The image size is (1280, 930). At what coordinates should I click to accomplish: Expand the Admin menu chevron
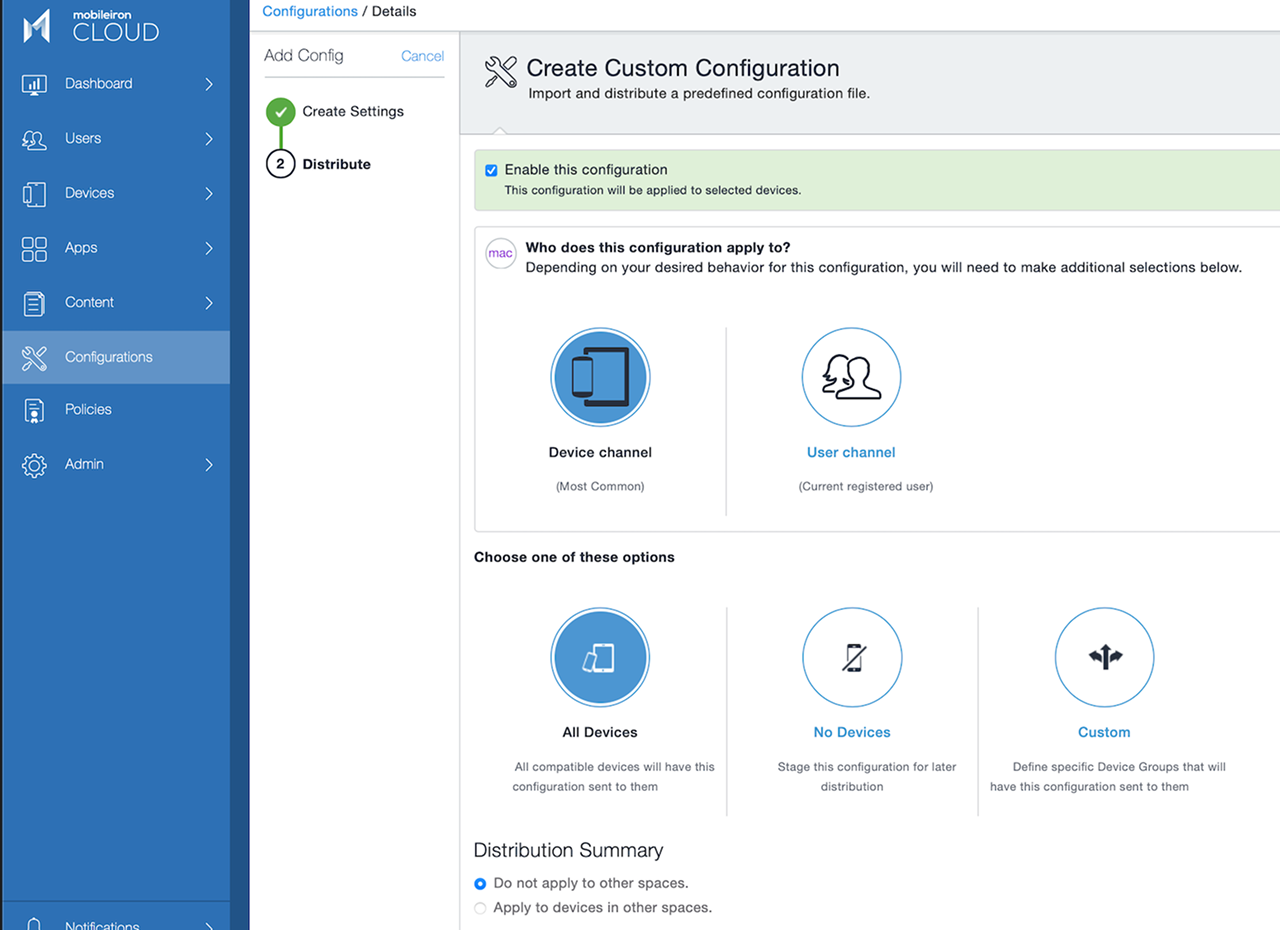tap(209, 465)
